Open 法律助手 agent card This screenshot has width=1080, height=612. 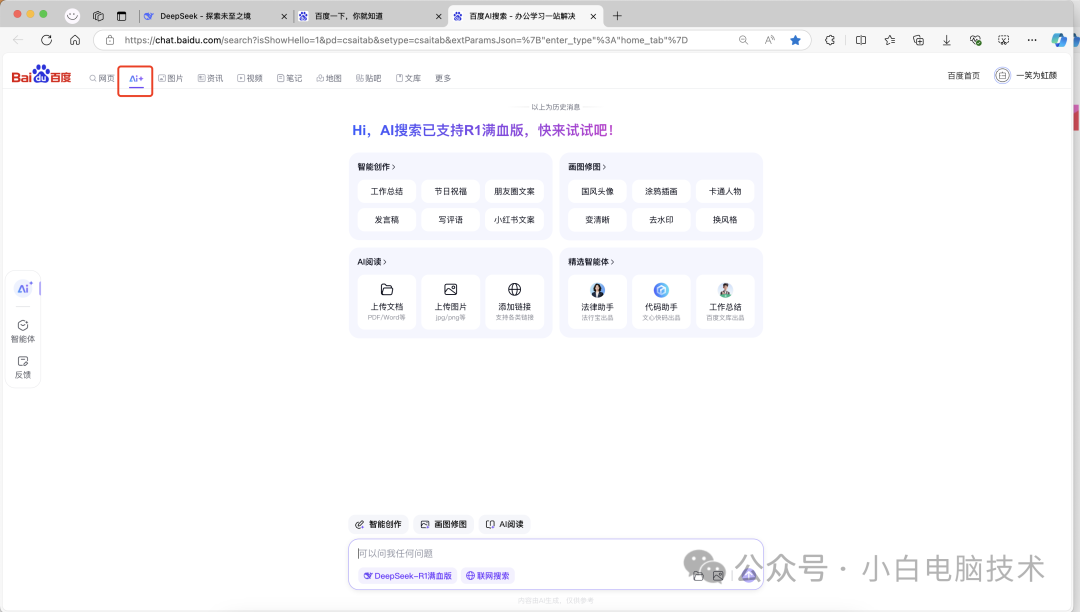597,302
